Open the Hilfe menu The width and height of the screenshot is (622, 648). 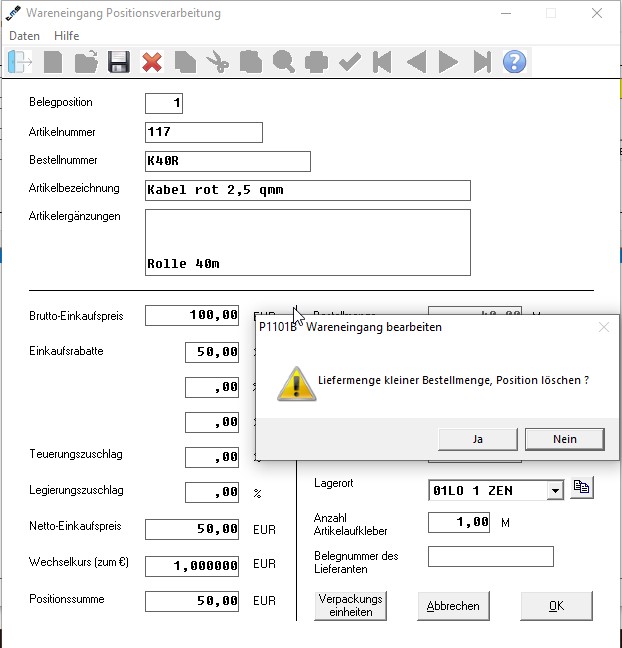[x=67, y=36]
